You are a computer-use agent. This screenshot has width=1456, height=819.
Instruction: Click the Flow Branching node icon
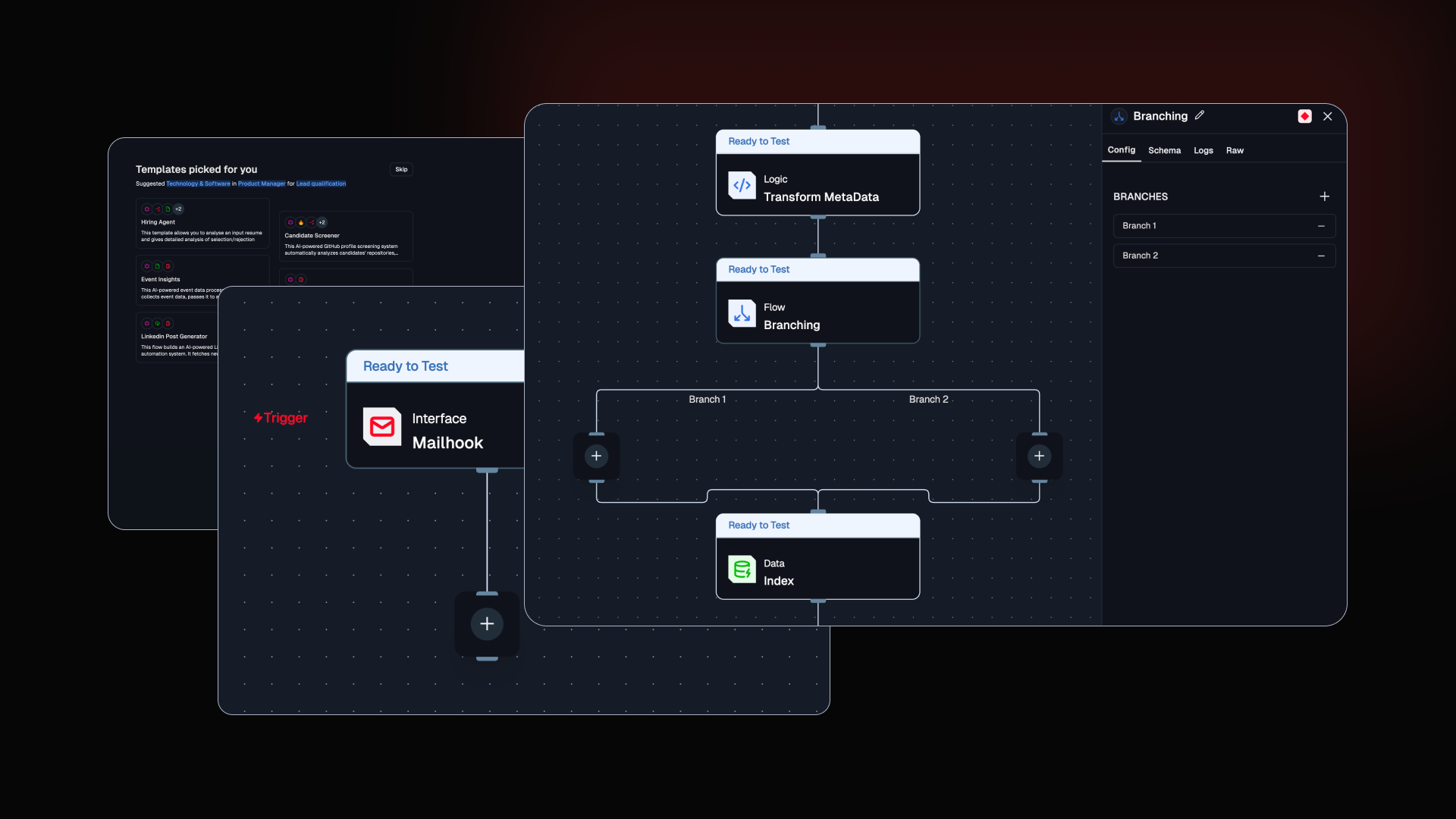pos(742,313)
